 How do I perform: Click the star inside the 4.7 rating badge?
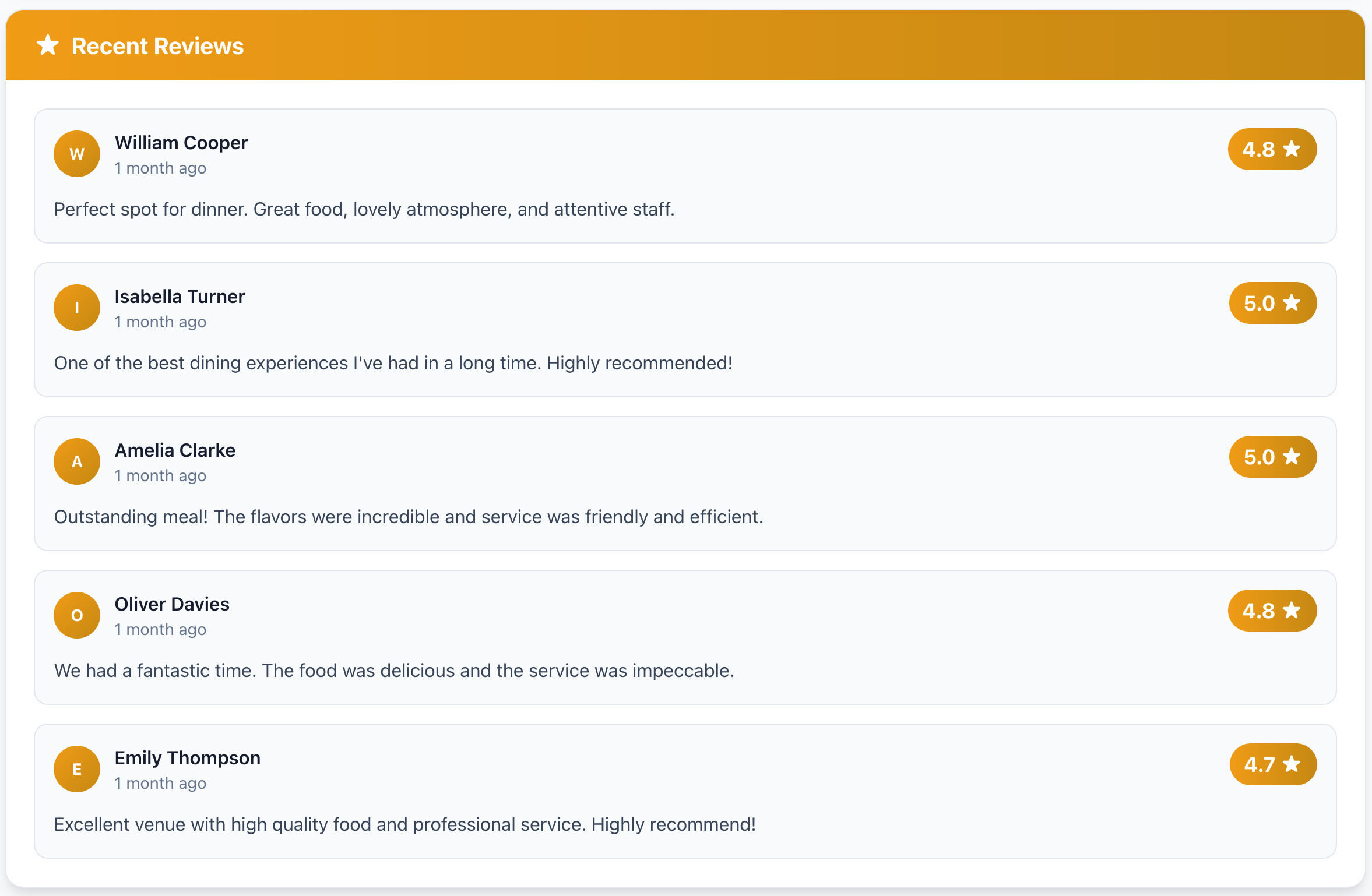pyautogui.click(x=1293, y=764)
